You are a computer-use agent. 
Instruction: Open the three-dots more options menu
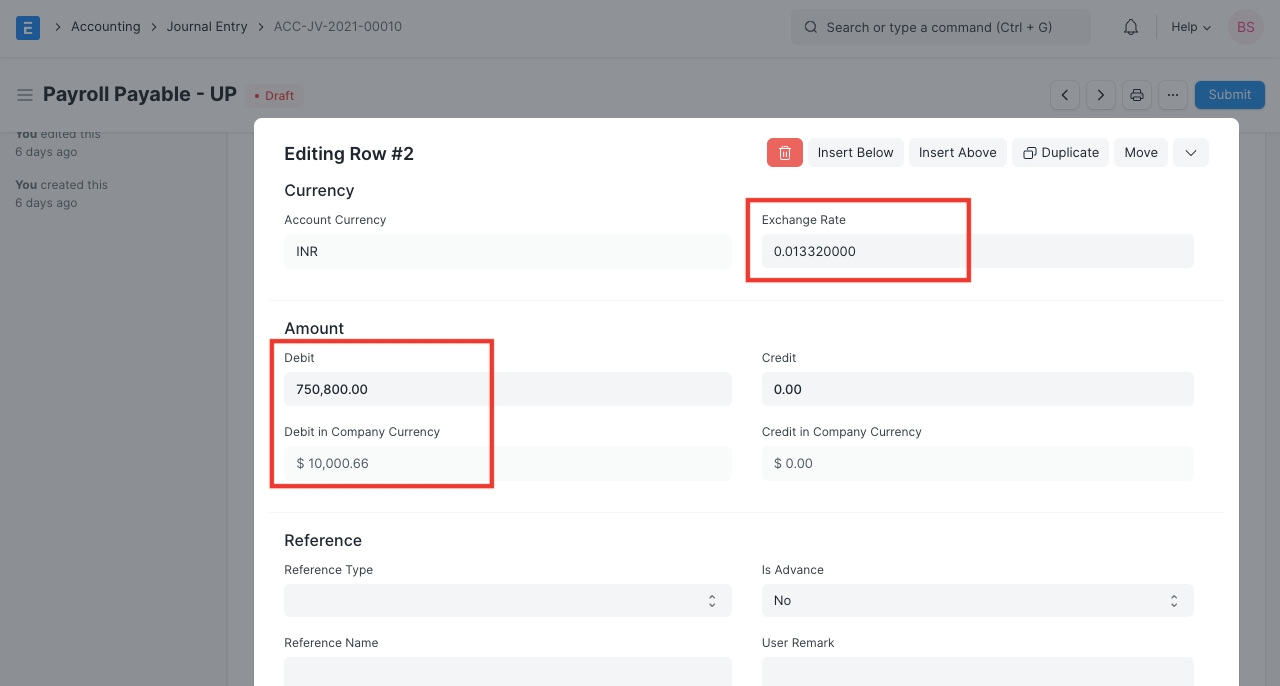pyautogui.click(x=1173, y=95)
